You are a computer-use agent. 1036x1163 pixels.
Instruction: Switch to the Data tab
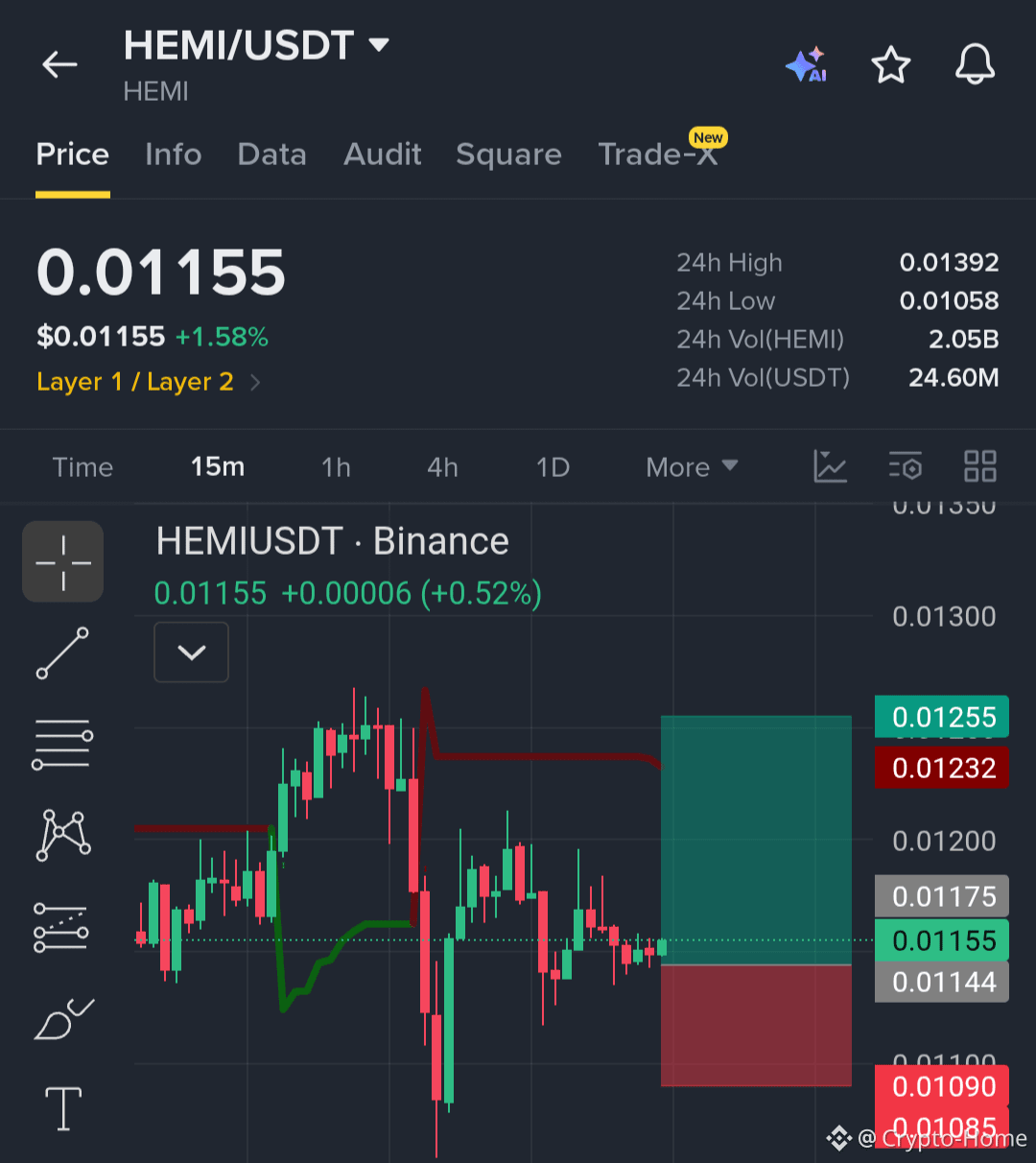tap(272, 154)
